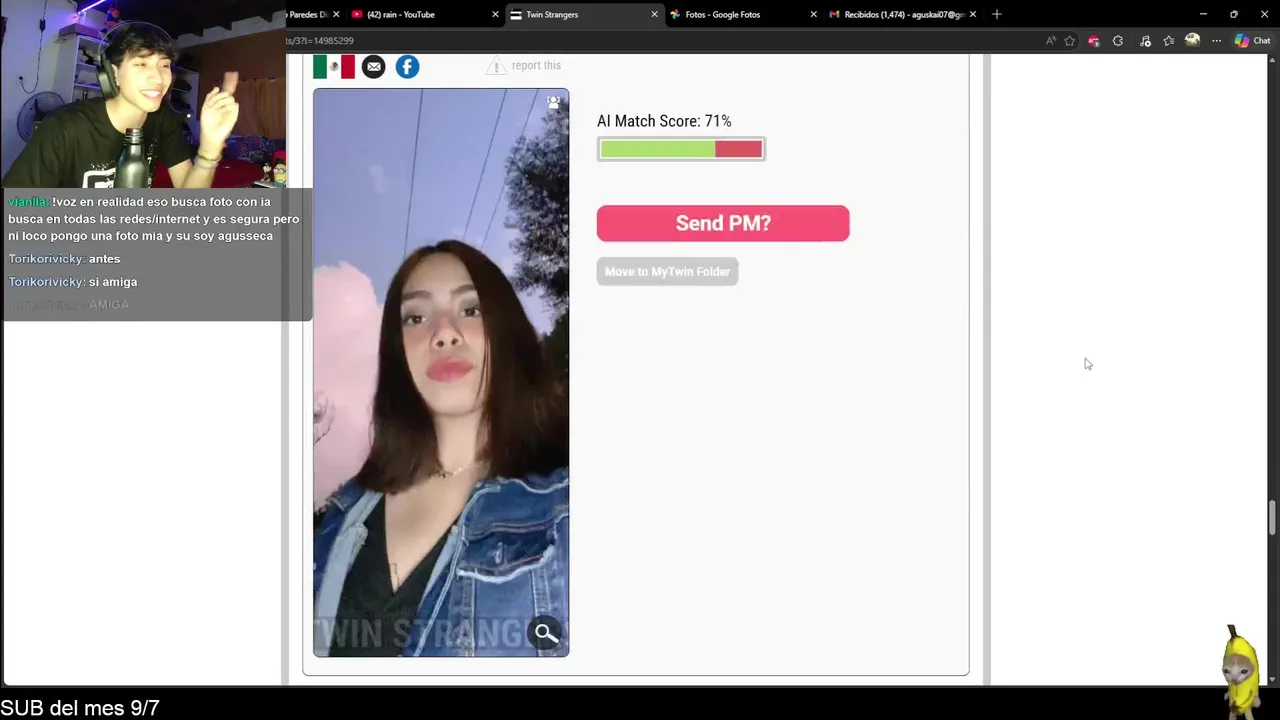The height and width of the screenshot is (720, 1280).
Task: Restore down the browser window
Action: pos(1233,14)
